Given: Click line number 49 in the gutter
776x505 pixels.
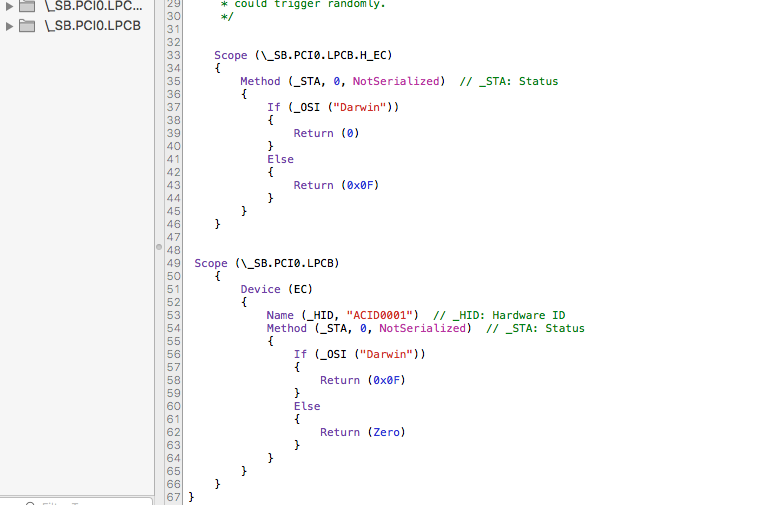Looking at the screenshot, I should tap(174, 263).
